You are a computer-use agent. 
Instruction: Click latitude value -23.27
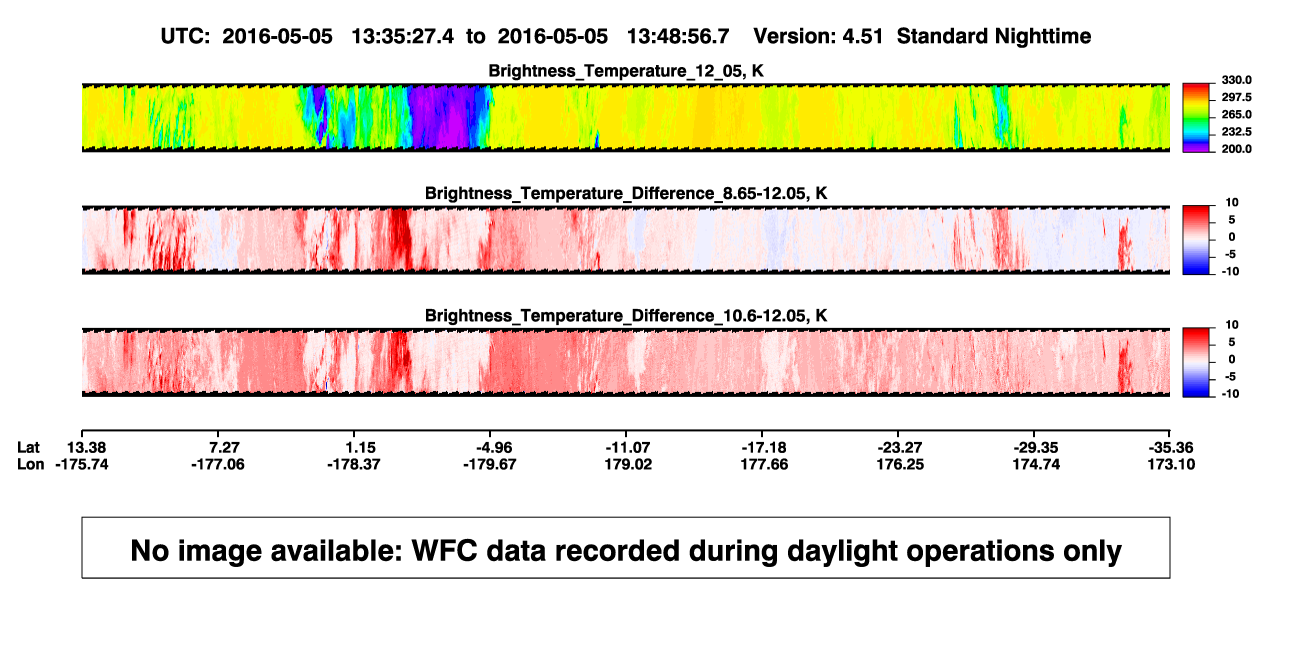[x=900, y=447]
